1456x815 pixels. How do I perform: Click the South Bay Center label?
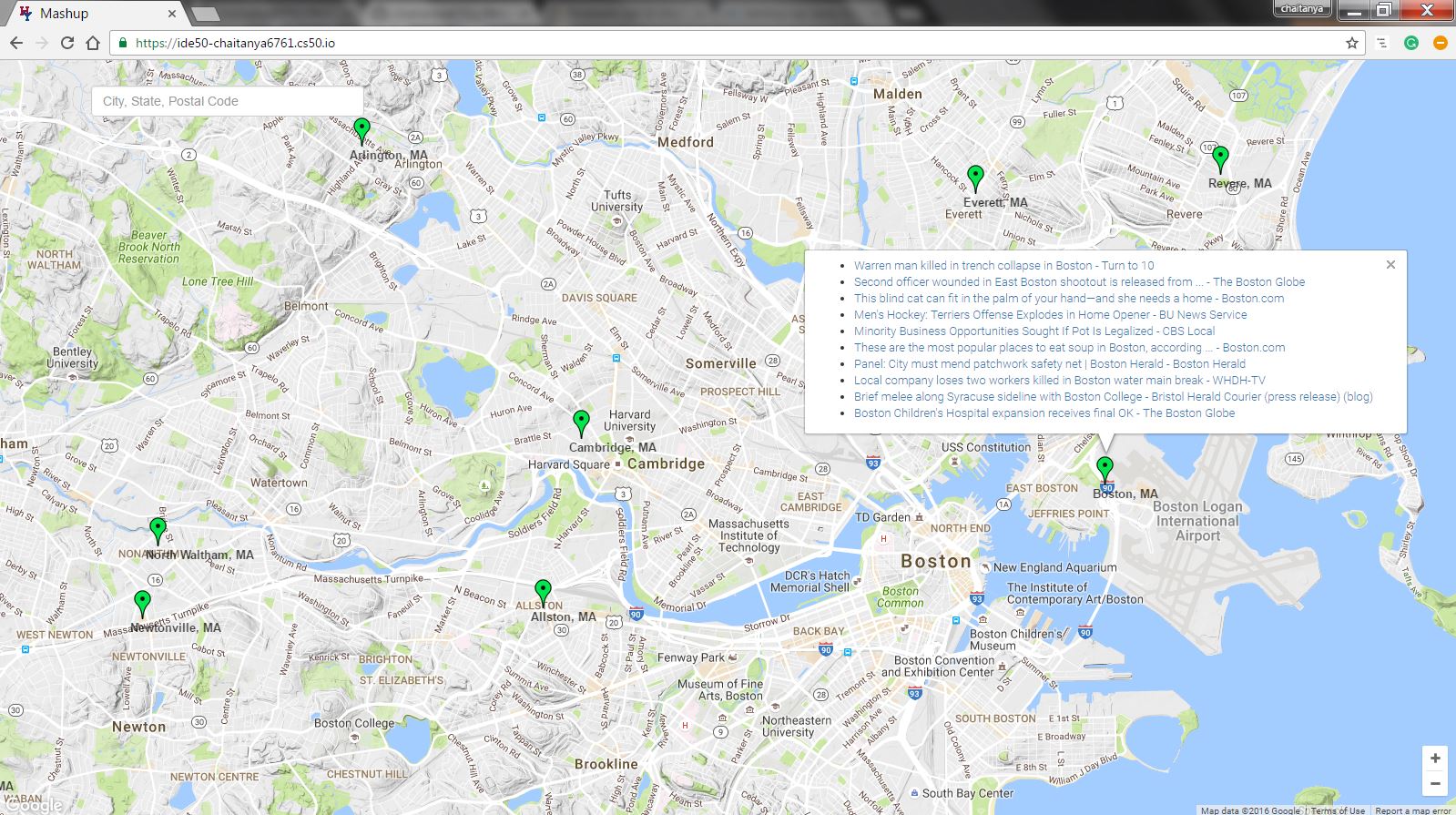coord(967,793)
